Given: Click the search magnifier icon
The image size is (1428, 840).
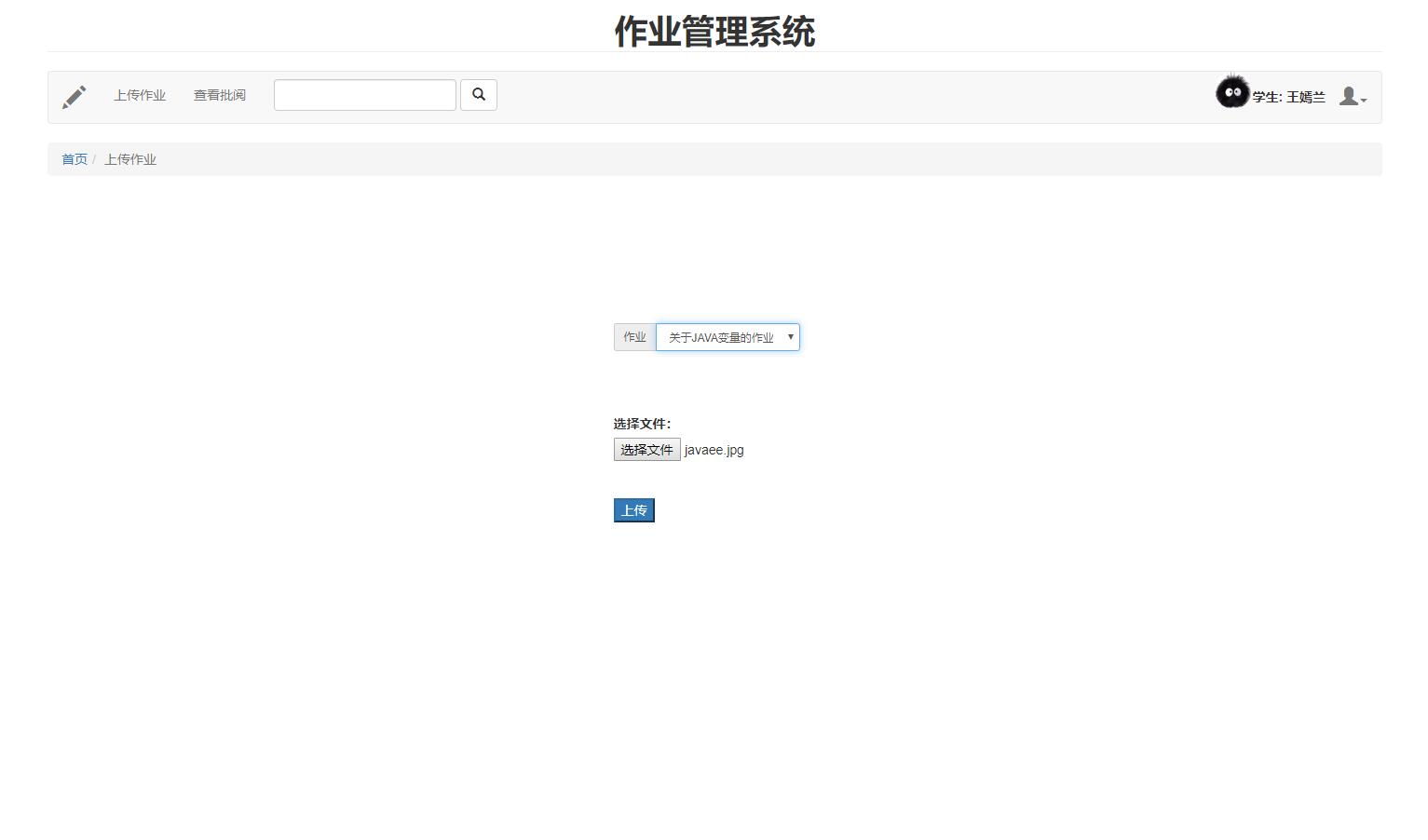Looking at the screenshot, I should (478, 94).
